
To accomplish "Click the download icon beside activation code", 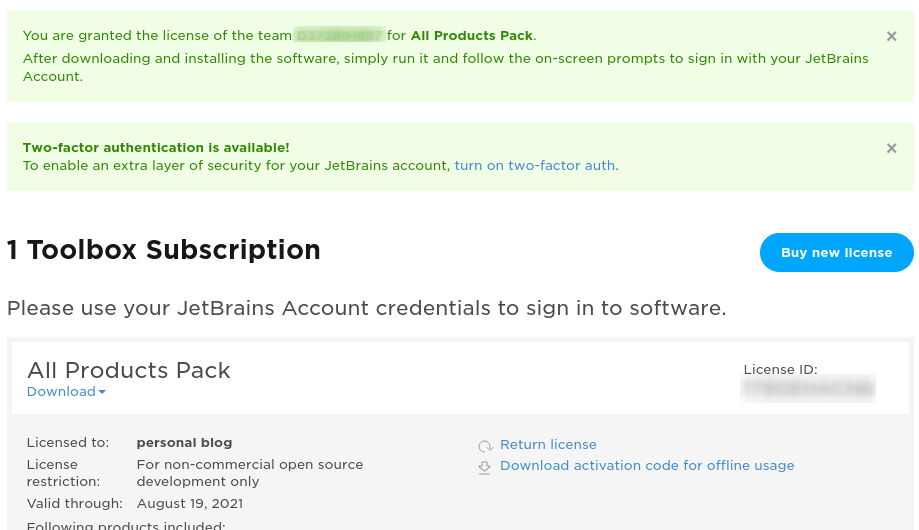I will [x=485, y=467].
